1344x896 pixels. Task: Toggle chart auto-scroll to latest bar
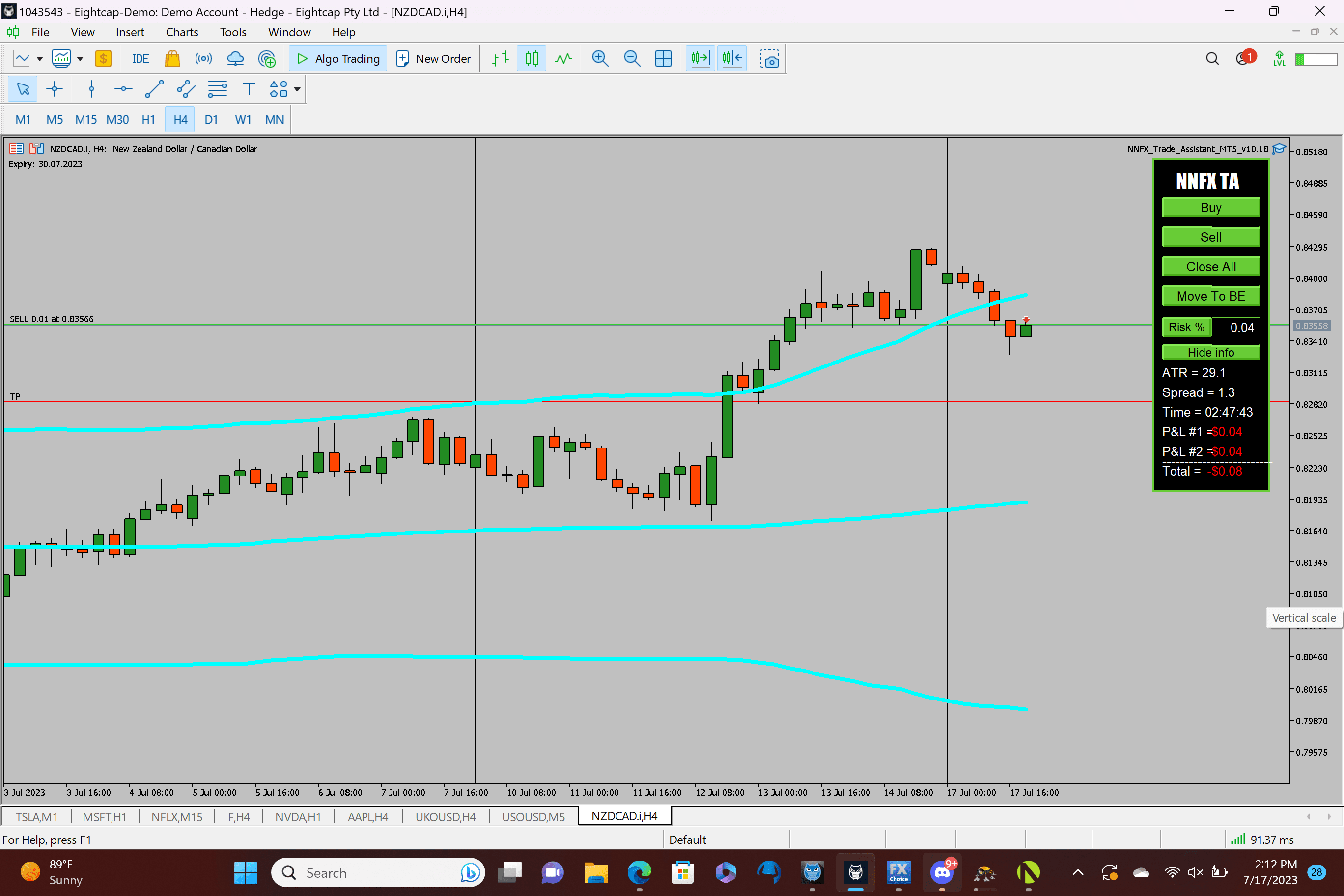pyautogui.click(x=700, y=58)
